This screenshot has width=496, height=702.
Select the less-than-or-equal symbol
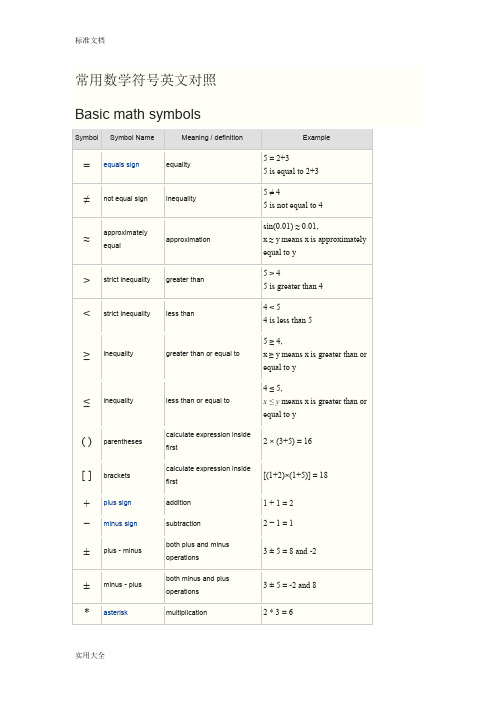click(87, 402)
